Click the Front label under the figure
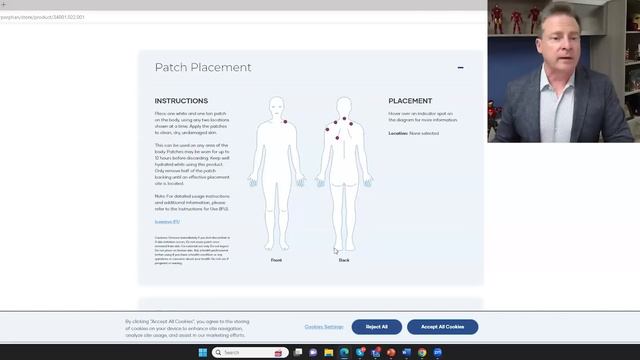This screenshot has width=640, height=360. point(276,260)
